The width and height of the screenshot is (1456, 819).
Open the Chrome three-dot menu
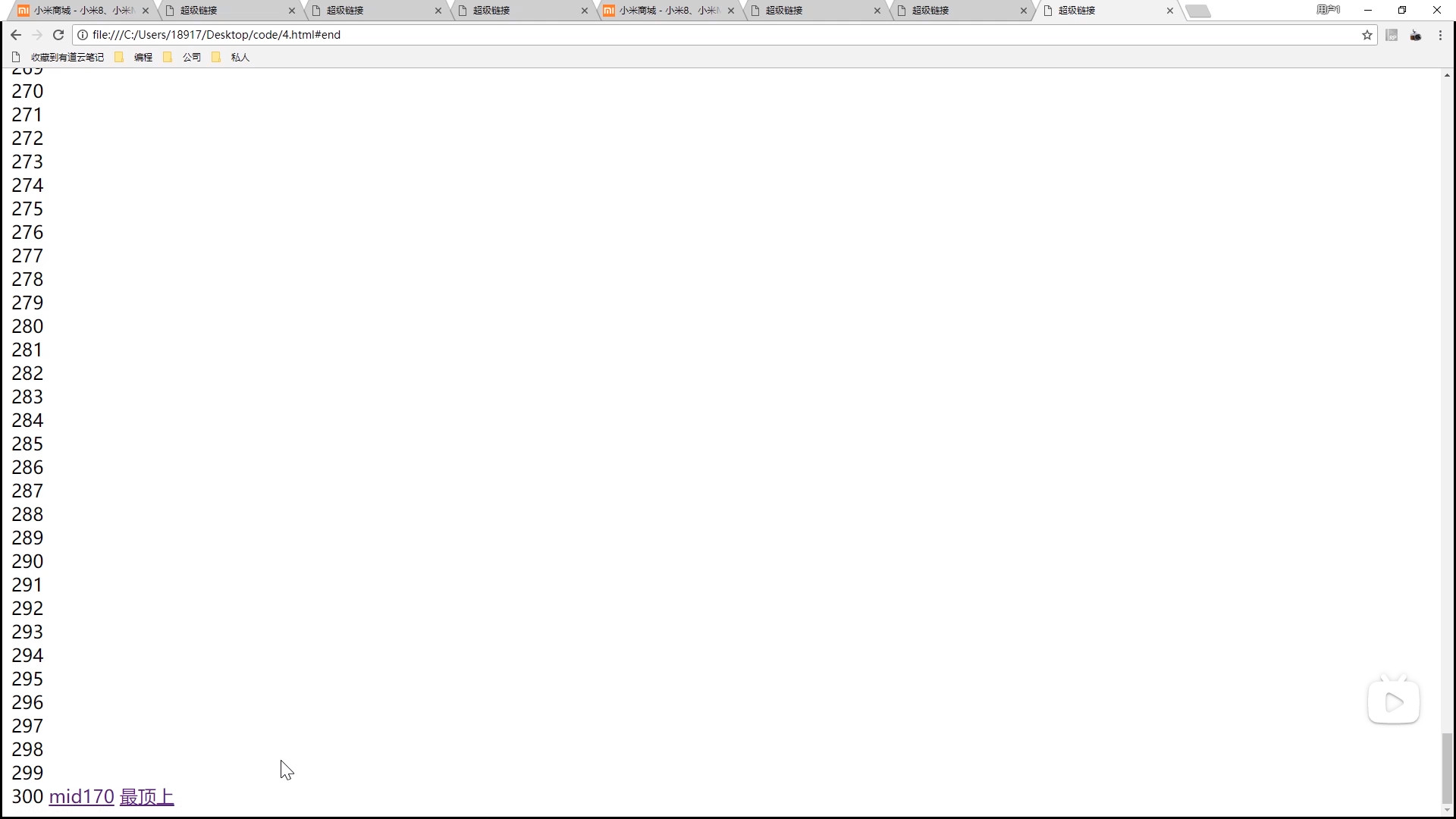click(1440, 35)
